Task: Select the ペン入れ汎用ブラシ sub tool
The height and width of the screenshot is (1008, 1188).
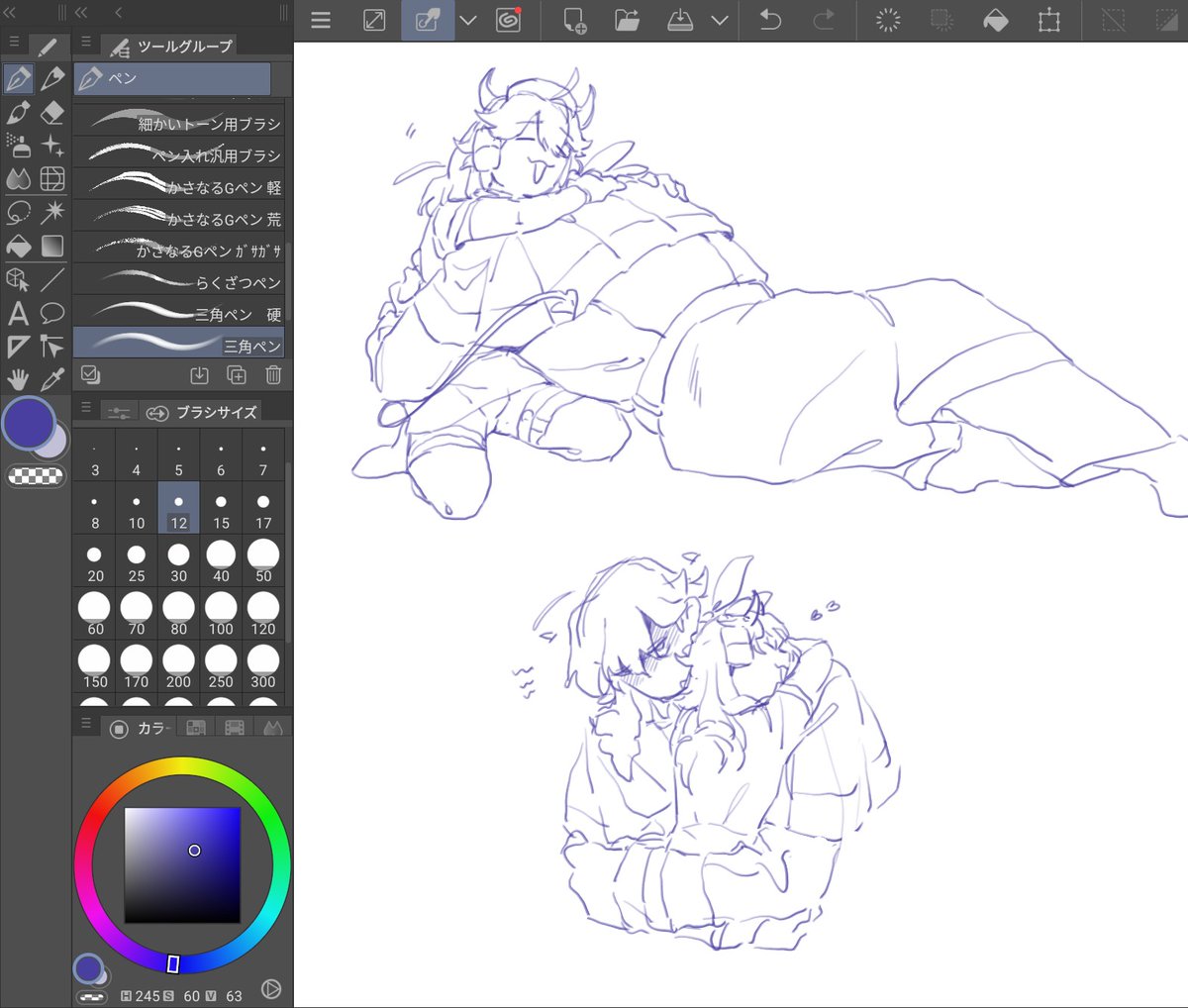Action: point(179,153)
